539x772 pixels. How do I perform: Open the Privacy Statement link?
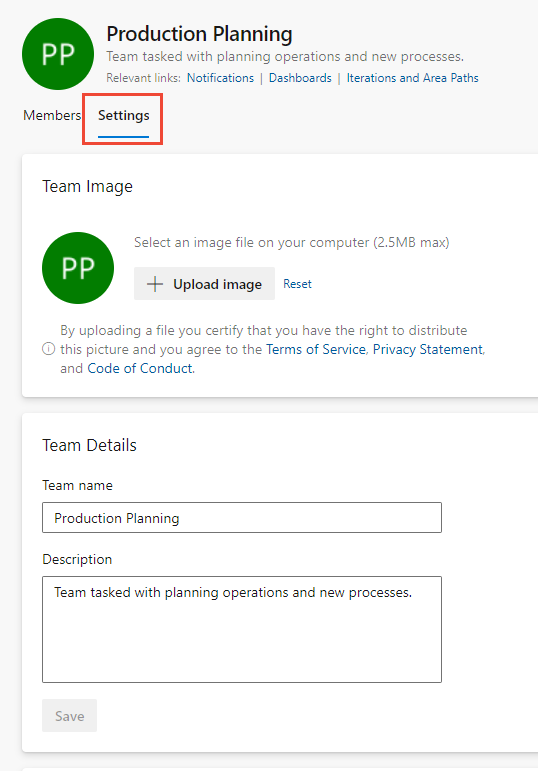tap(428, 350)
